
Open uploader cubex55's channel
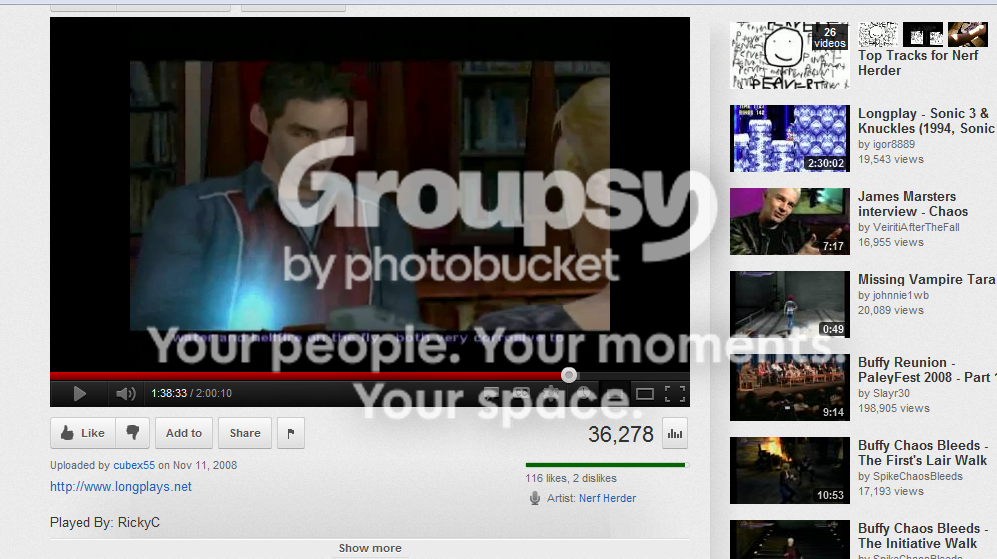point(134,466)
